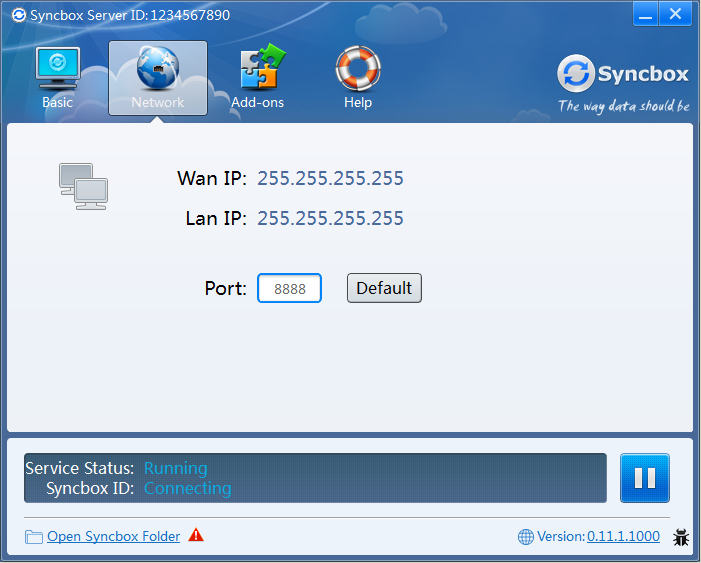
Task: Open the version 0.11.1.1000 link
Action: (623, 536)
